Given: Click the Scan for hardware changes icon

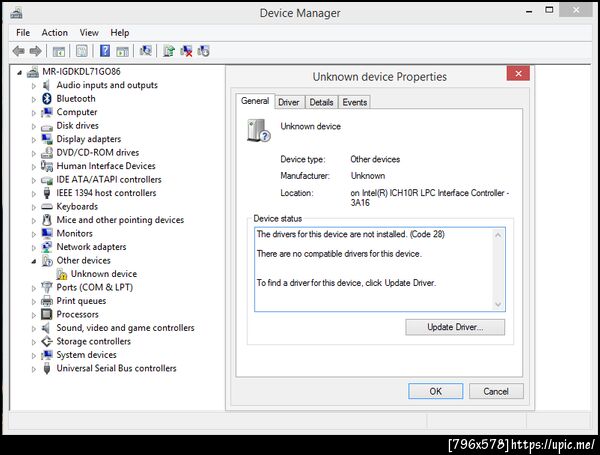Looking at the screenshot, I should 145,51.
